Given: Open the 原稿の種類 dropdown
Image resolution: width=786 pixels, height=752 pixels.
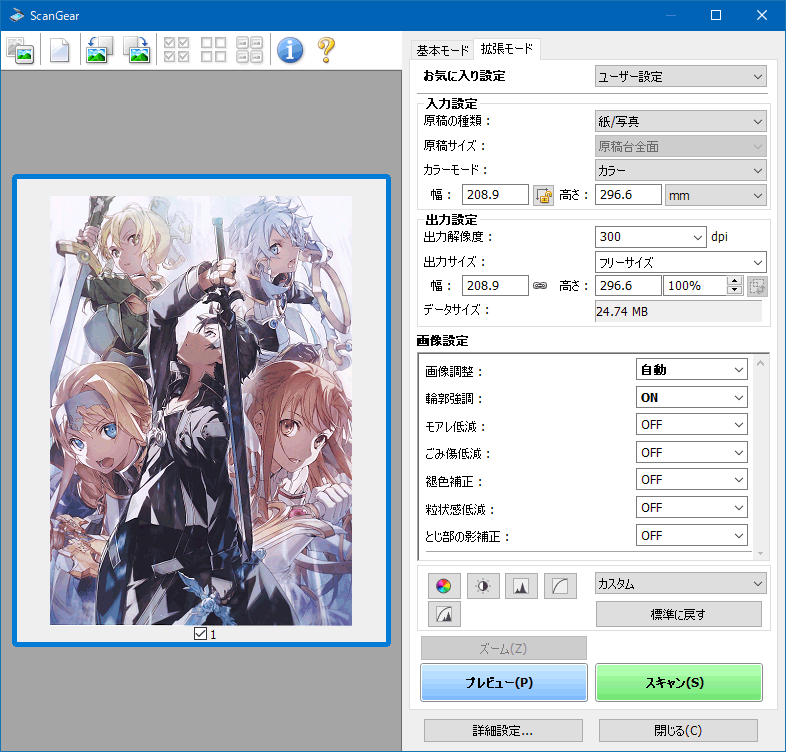Looking at the screenshot, I should 680,121.
